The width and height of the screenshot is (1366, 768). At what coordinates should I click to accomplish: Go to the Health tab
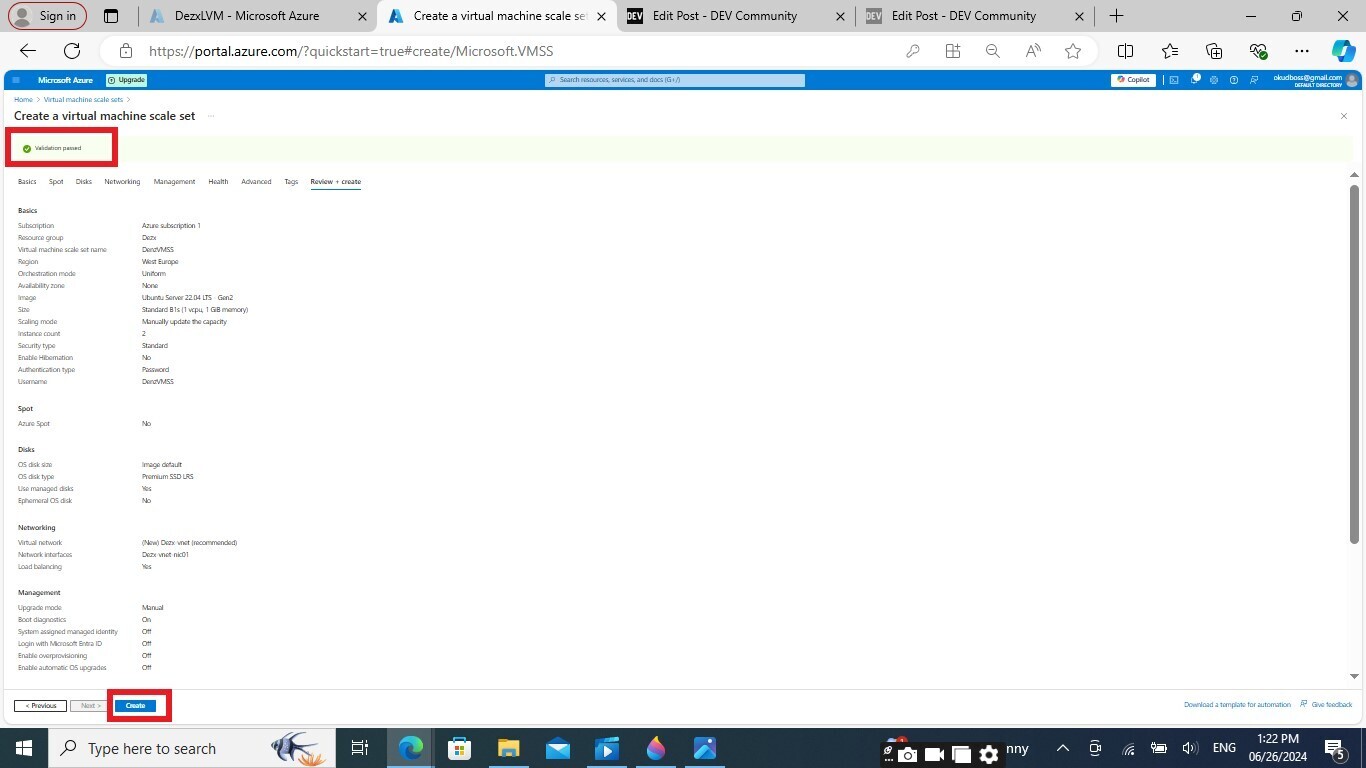(218, 182)
